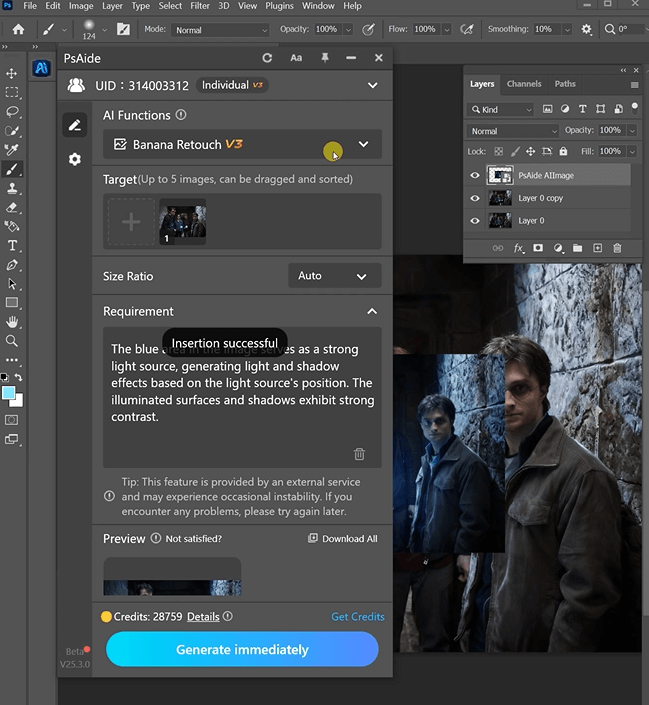Collapse the Requirement section
Screen dimensions: 649x705
click(372, 311)
